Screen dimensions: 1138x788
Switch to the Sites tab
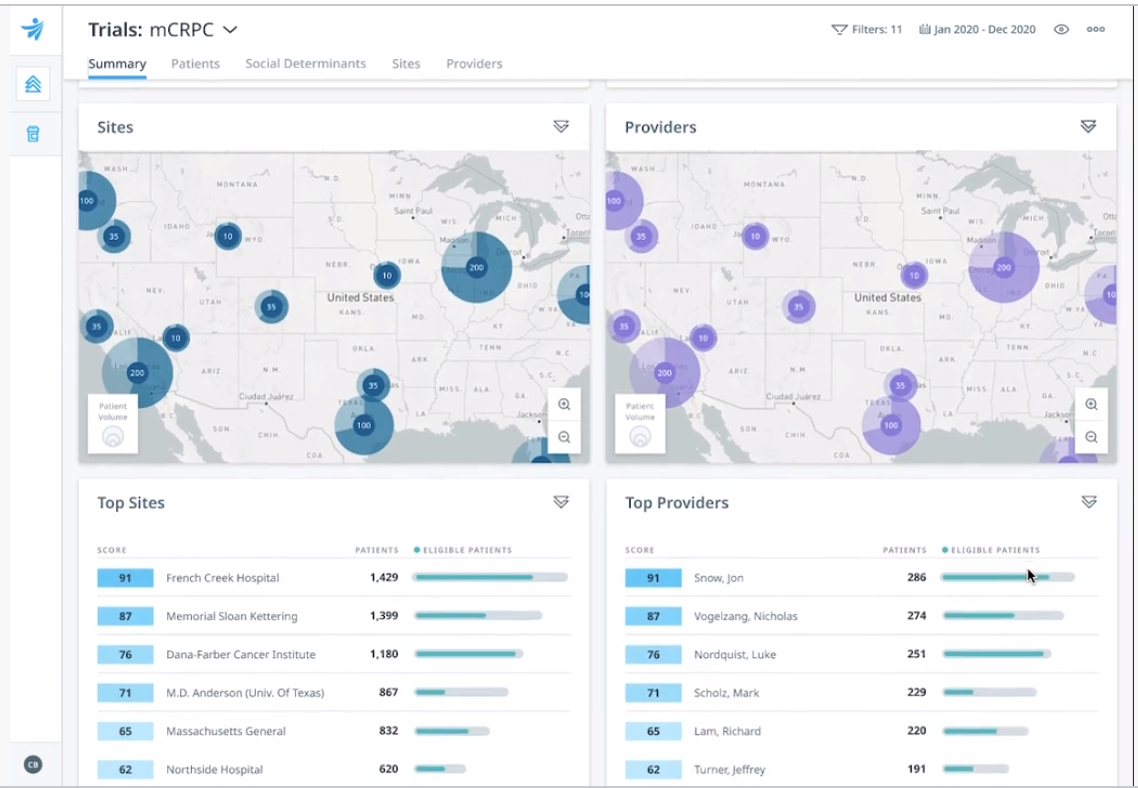406,64
